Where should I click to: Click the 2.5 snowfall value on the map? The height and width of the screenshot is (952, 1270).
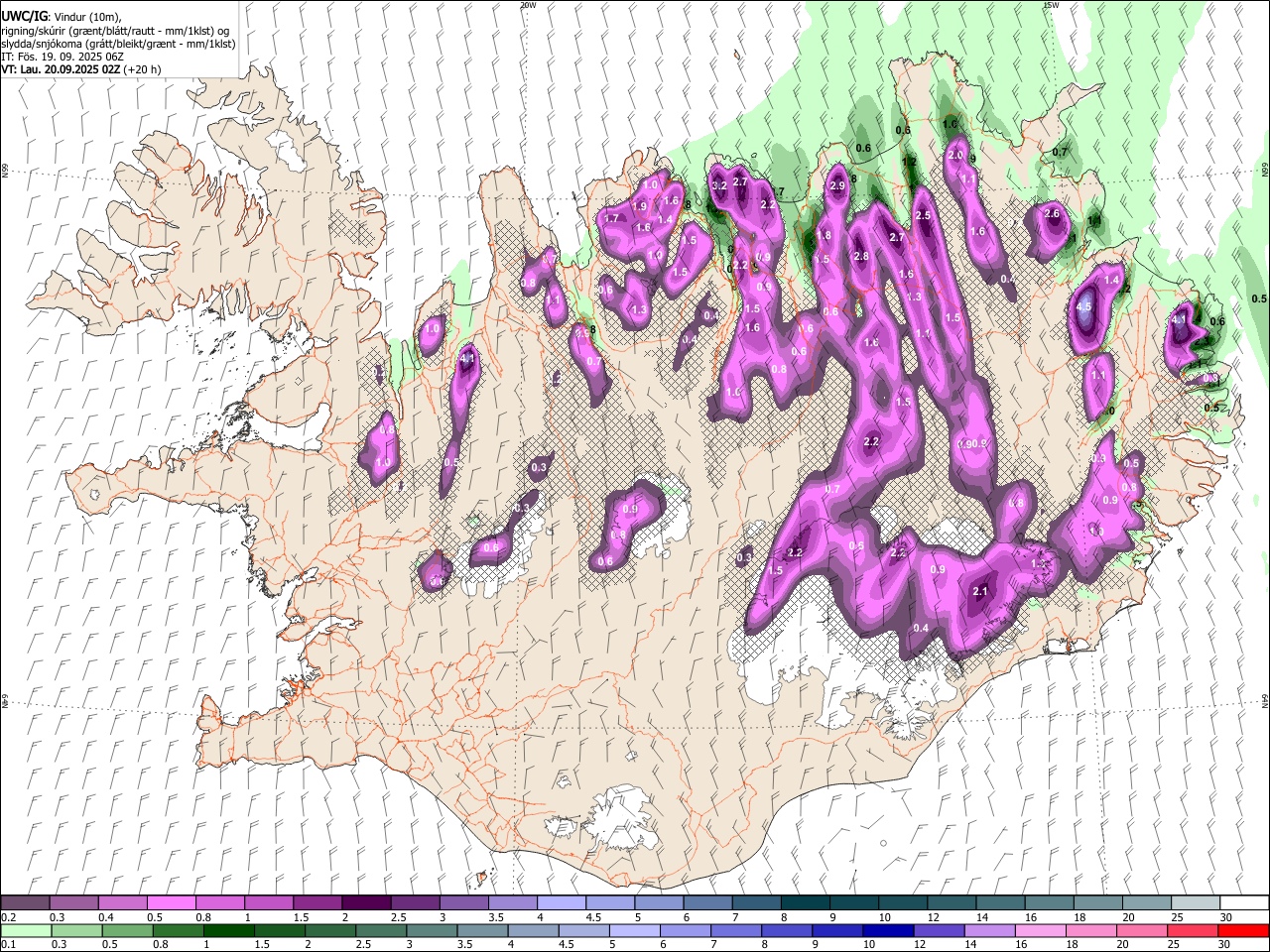923,215
